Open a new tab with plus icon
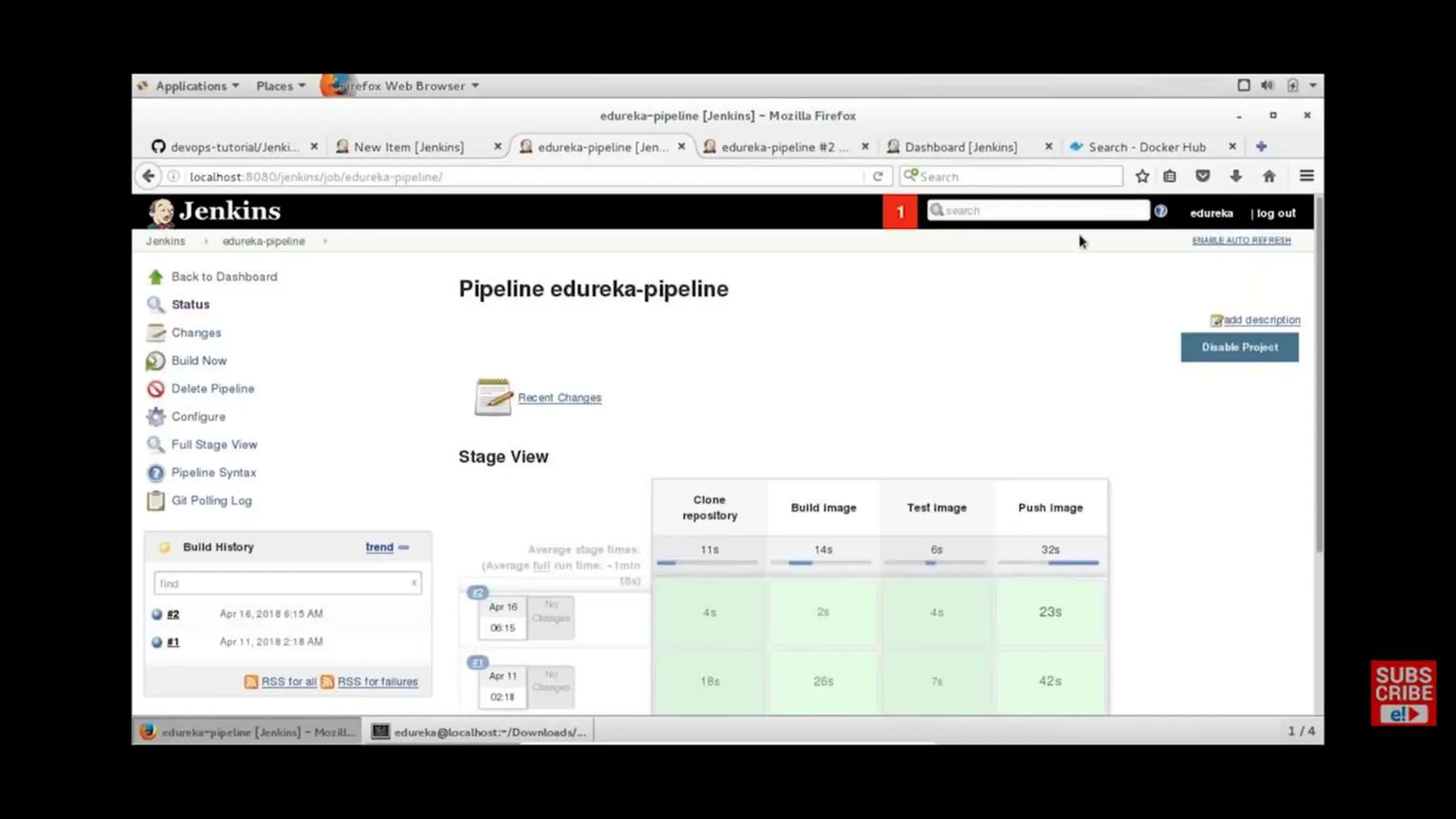Viewport: 1456px width, 819px height. click(1261, 146)
